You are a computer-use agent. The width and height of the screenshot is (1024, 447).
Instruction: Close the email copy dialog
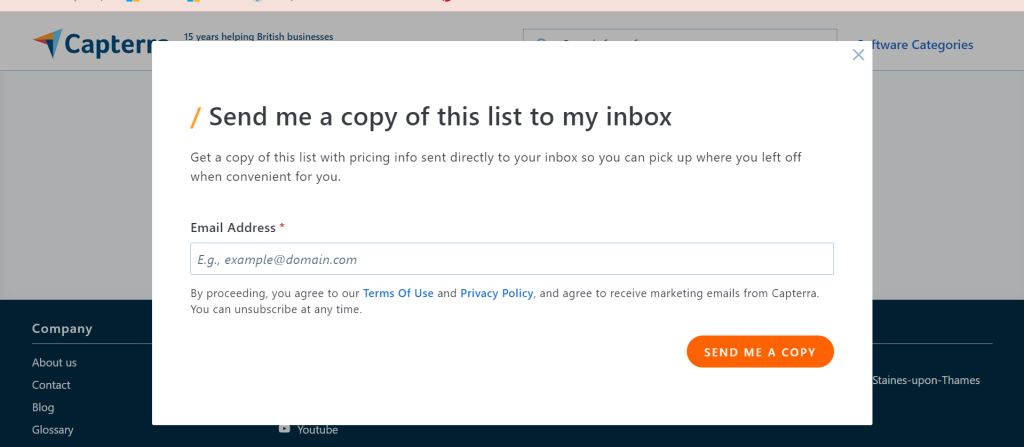(858, 55)
